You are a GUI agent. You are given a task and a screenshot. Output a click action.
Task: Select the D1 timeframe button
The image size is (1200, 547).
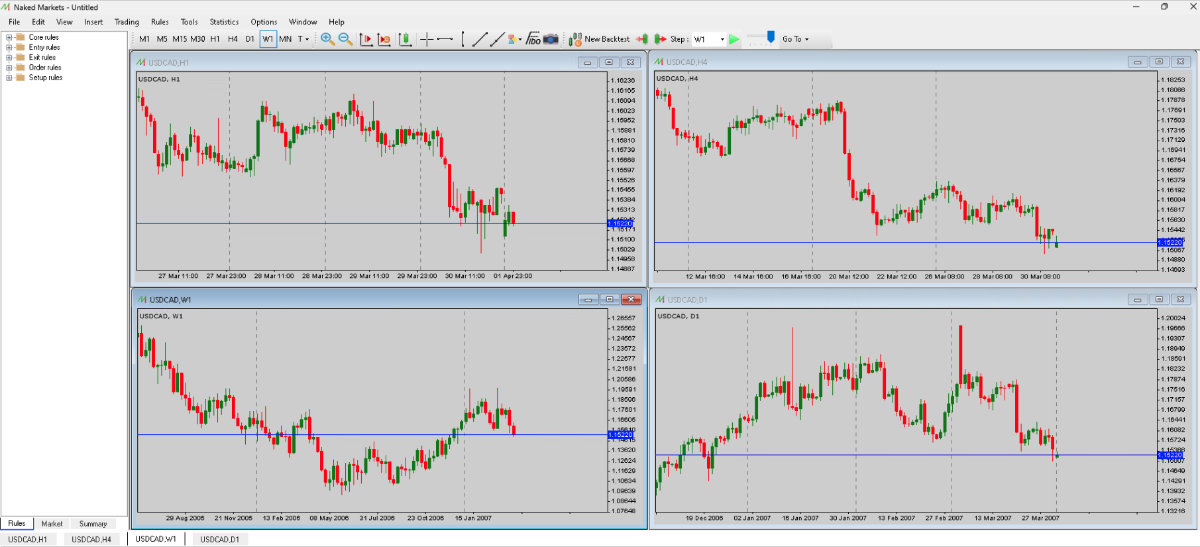[x=250, y=39]
